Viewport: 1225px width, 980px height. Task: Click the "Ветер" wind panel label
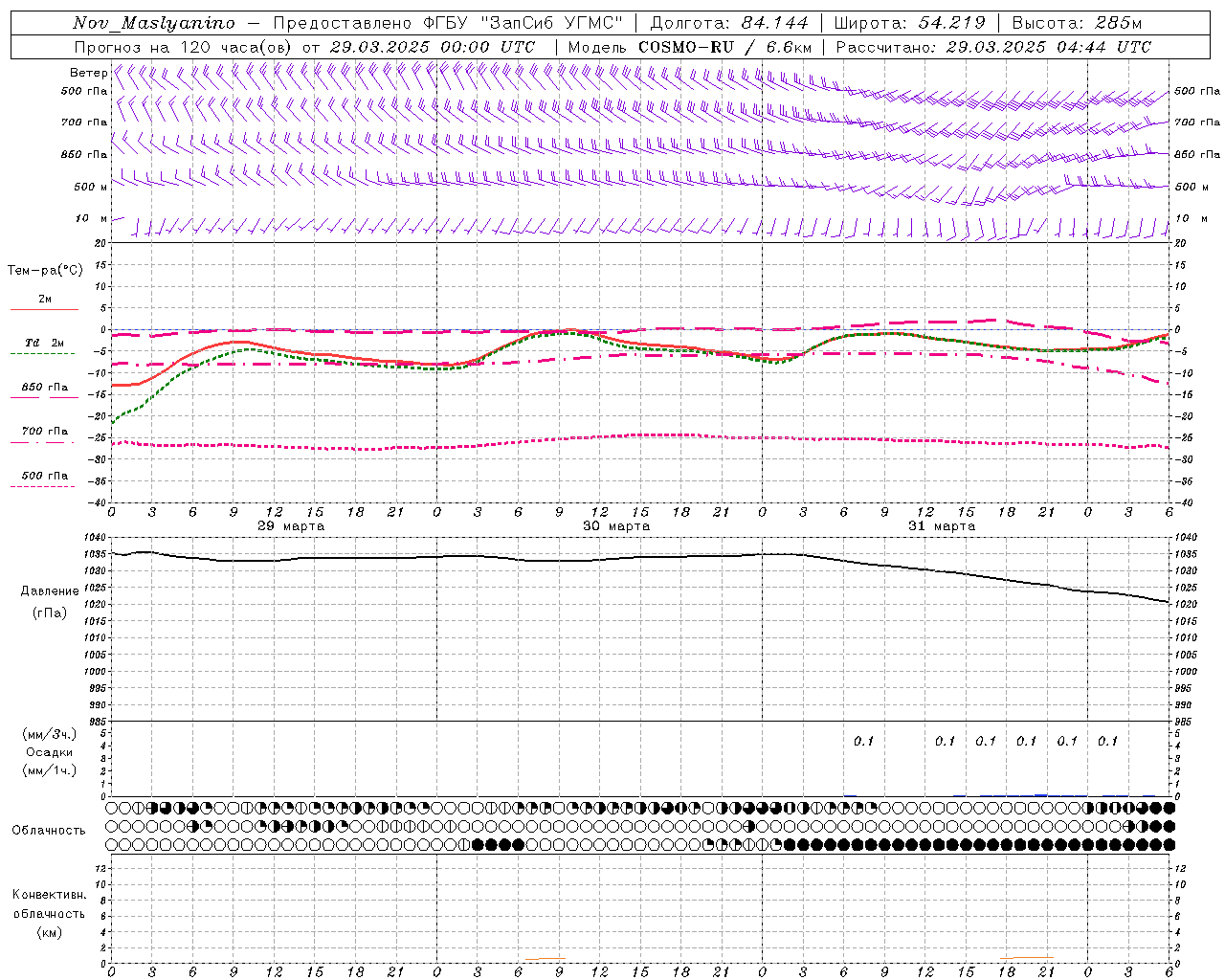[88, 73]
